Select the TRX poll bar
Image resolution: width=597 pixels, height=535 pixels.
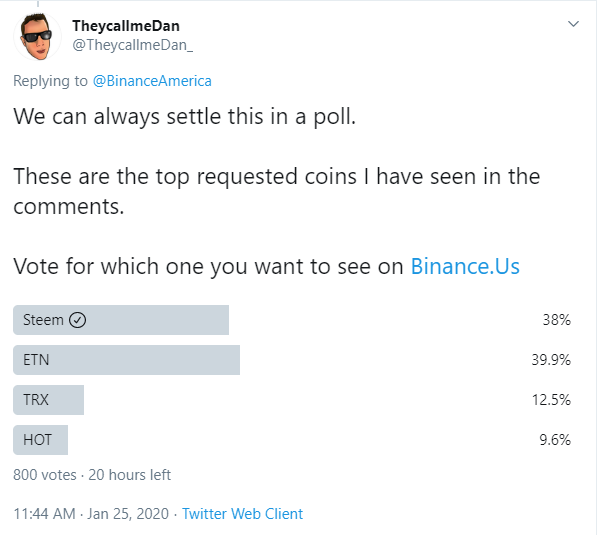coord(48,400)
